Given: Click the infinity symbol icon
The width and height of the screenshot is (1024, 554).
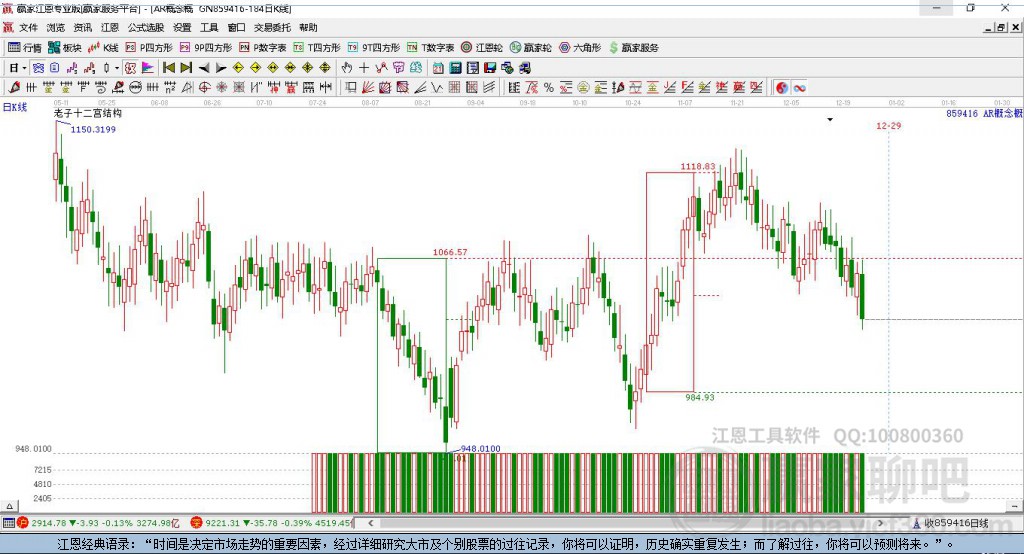Looking at the screenshot, I should tap(799, 87).
